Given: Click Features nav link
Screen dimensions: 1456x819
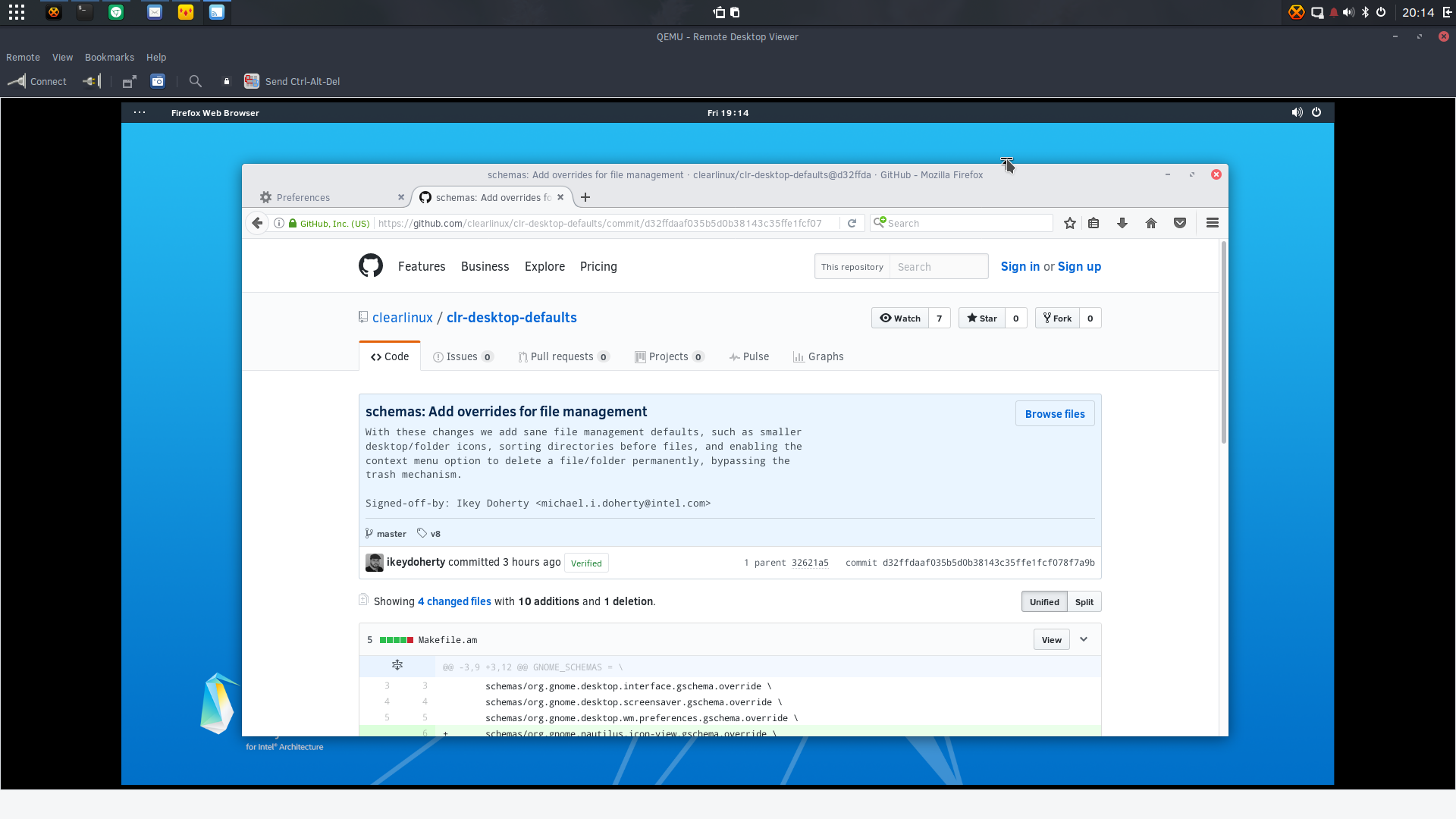Looking at the screenshot, I should (x=422, y=266).
